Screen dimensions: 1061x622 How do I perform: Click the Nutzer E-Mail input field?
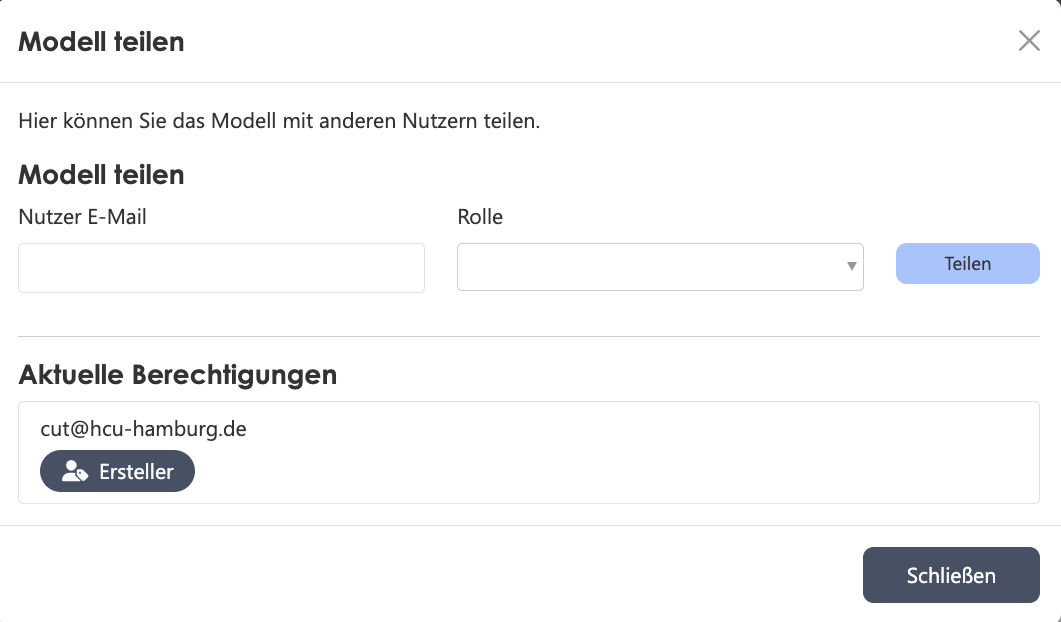click(221, 268)
